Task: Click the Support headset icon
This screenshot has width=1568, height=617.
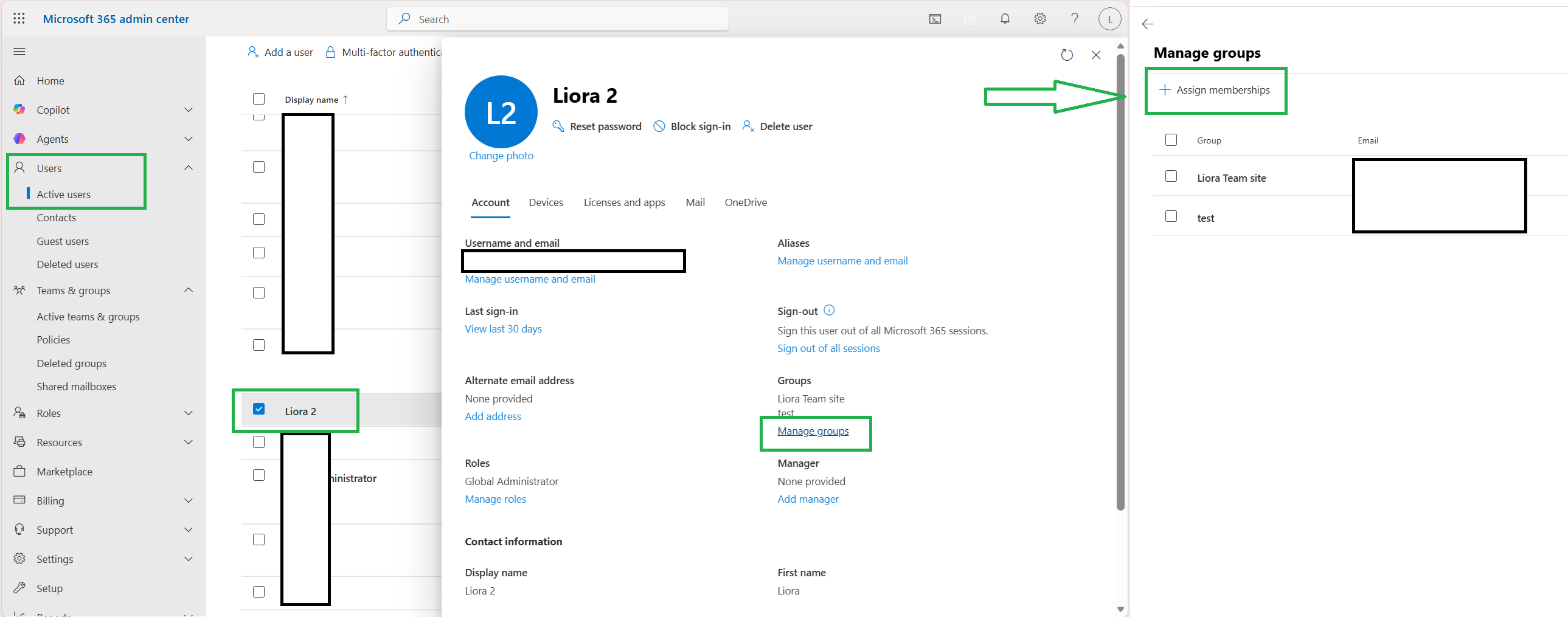Action: point(19,529)
